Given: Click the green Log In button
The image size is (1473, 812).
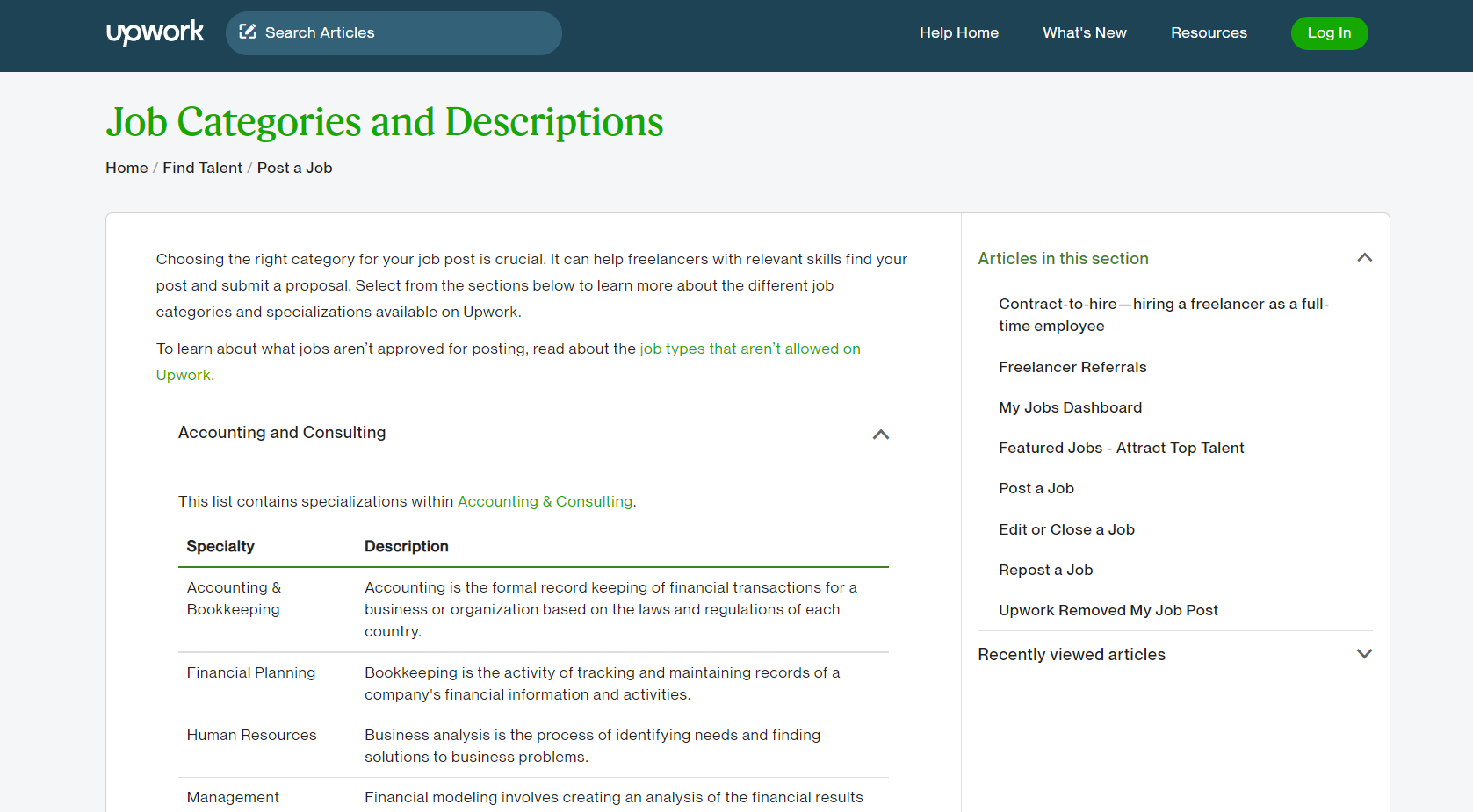Looking at the screenshot, I should (x=1329, y=32).
